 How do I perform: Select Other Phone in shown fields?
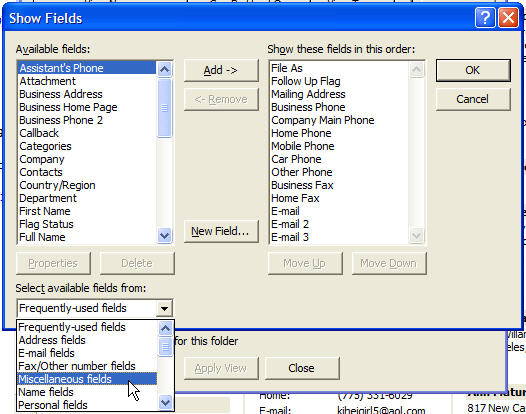pos(339,172)
